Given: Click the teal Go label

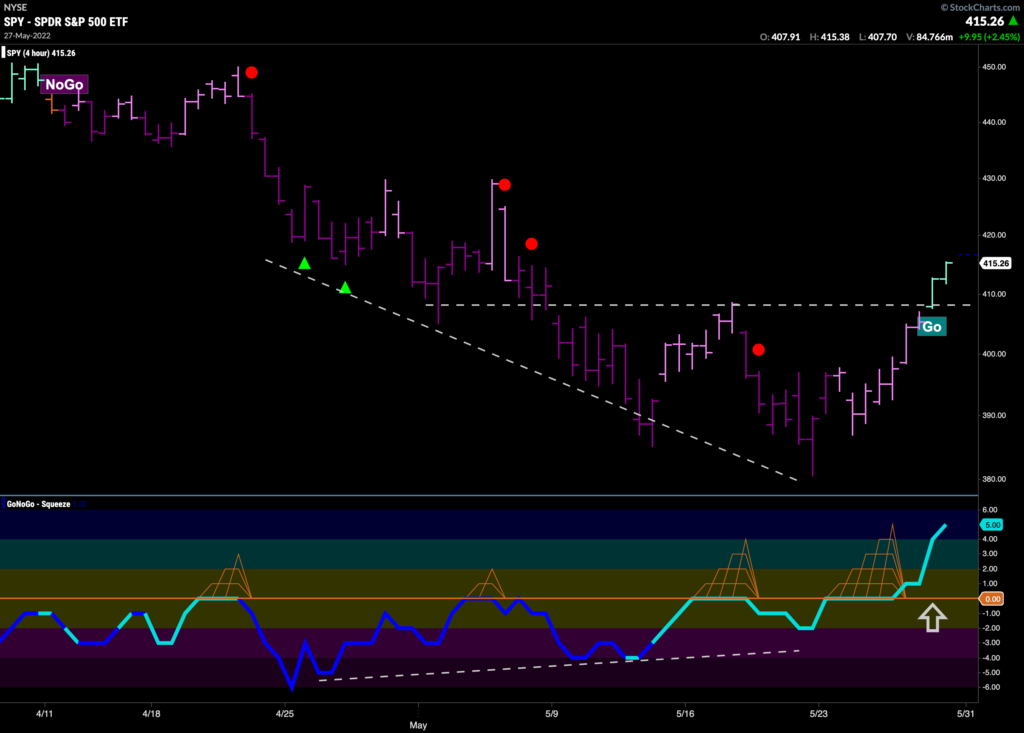Looking at the screenshot, I should coord(932,327).
